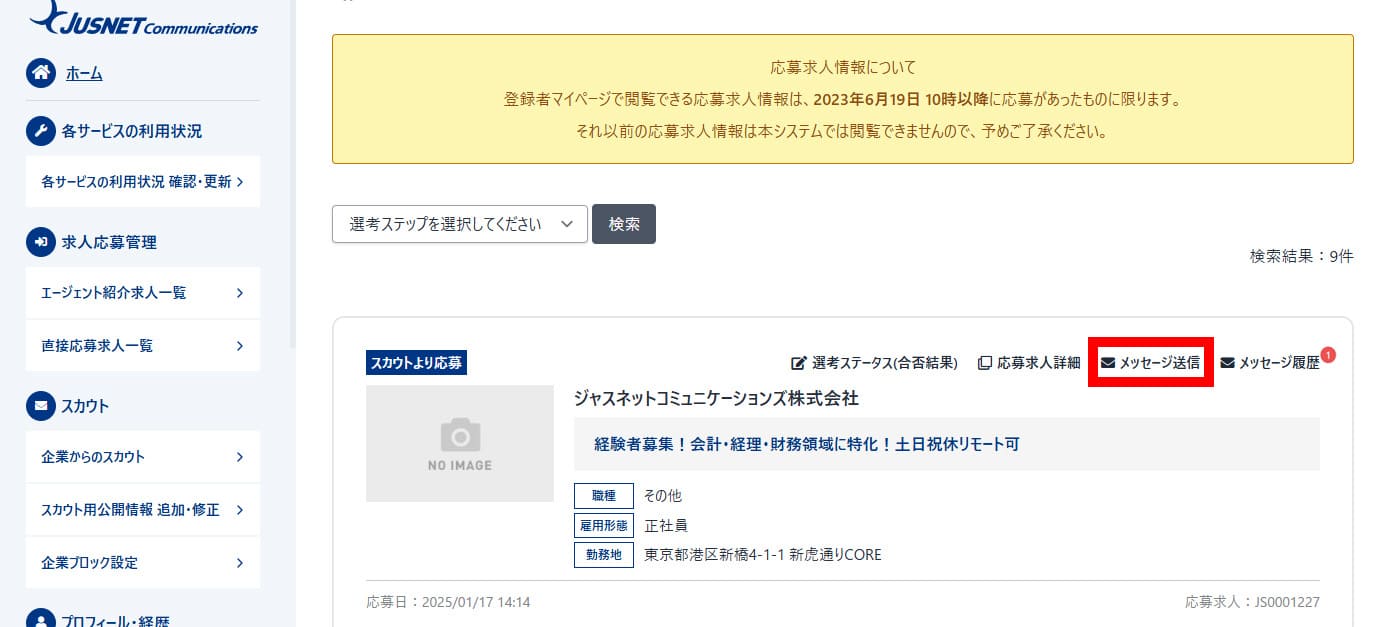
Task: Click the プロフィール・経歴 section heading text
Action: click(x=117, y=619)
